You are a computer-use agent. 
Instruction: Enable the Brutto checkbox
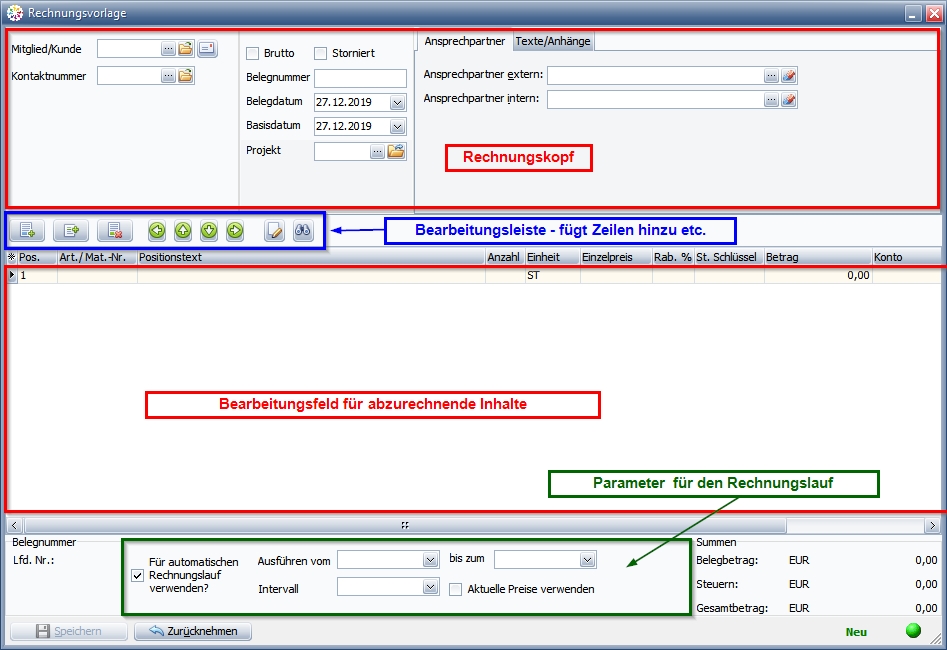pyautogui.click(x=252, y=54)
